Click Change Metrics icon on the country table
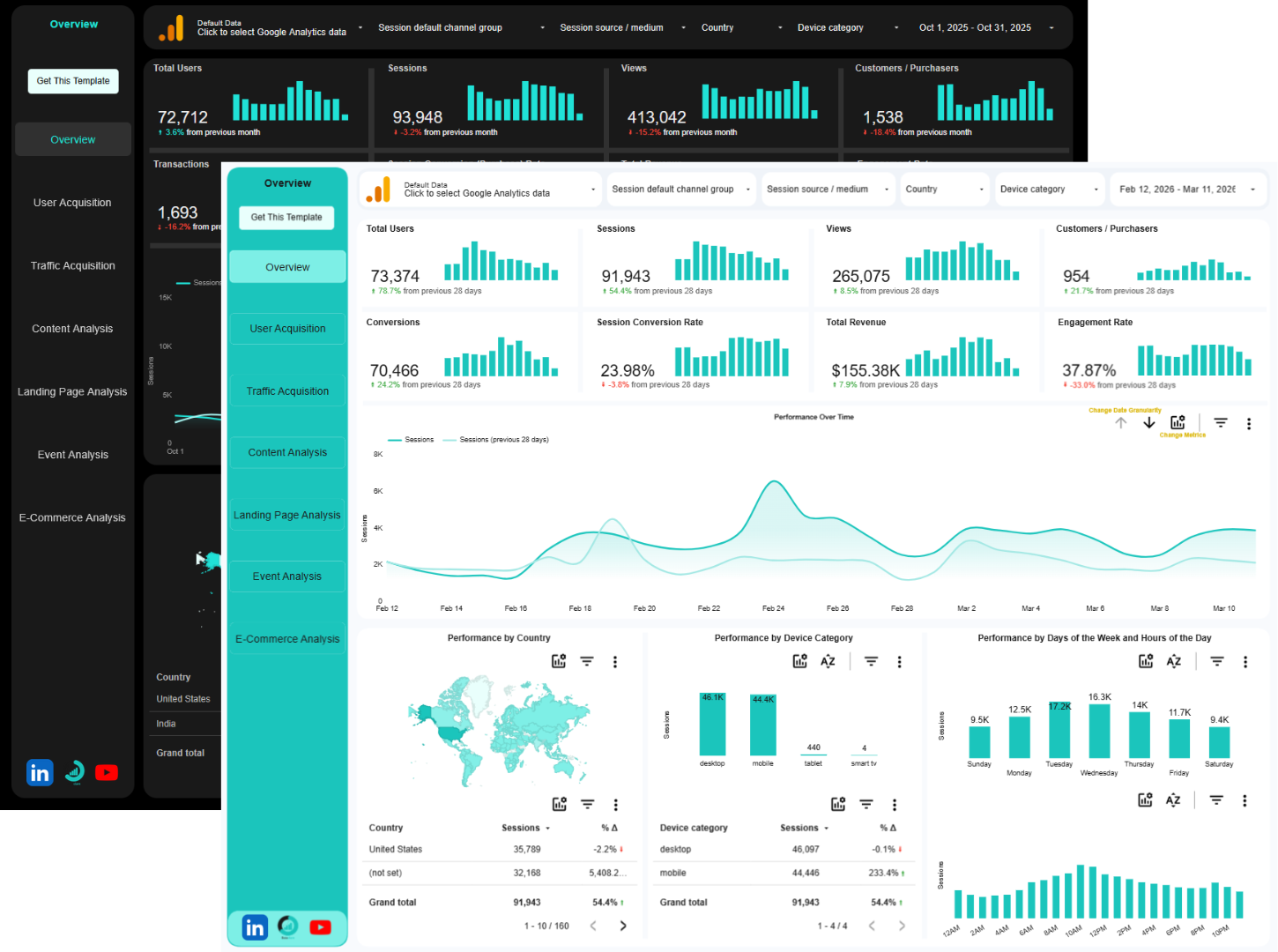 point(560,804)
